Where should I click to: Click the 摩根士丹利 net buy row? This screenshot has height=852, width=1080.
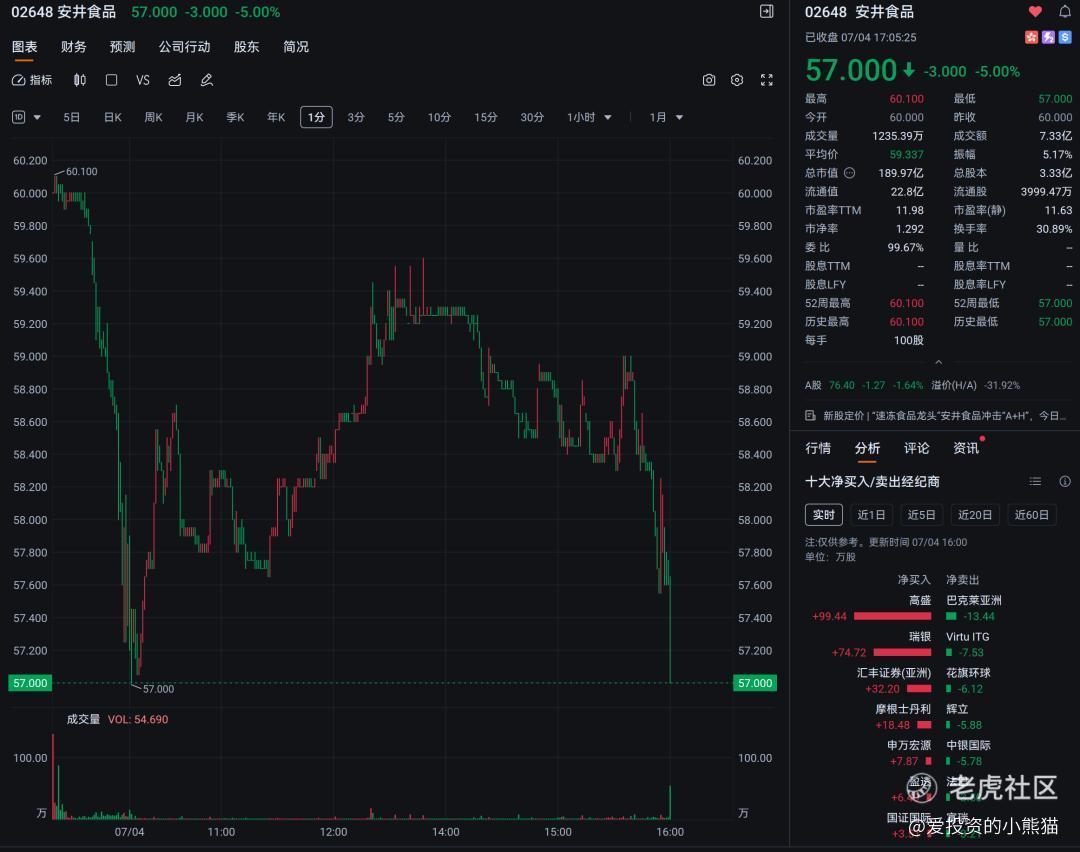903,717
